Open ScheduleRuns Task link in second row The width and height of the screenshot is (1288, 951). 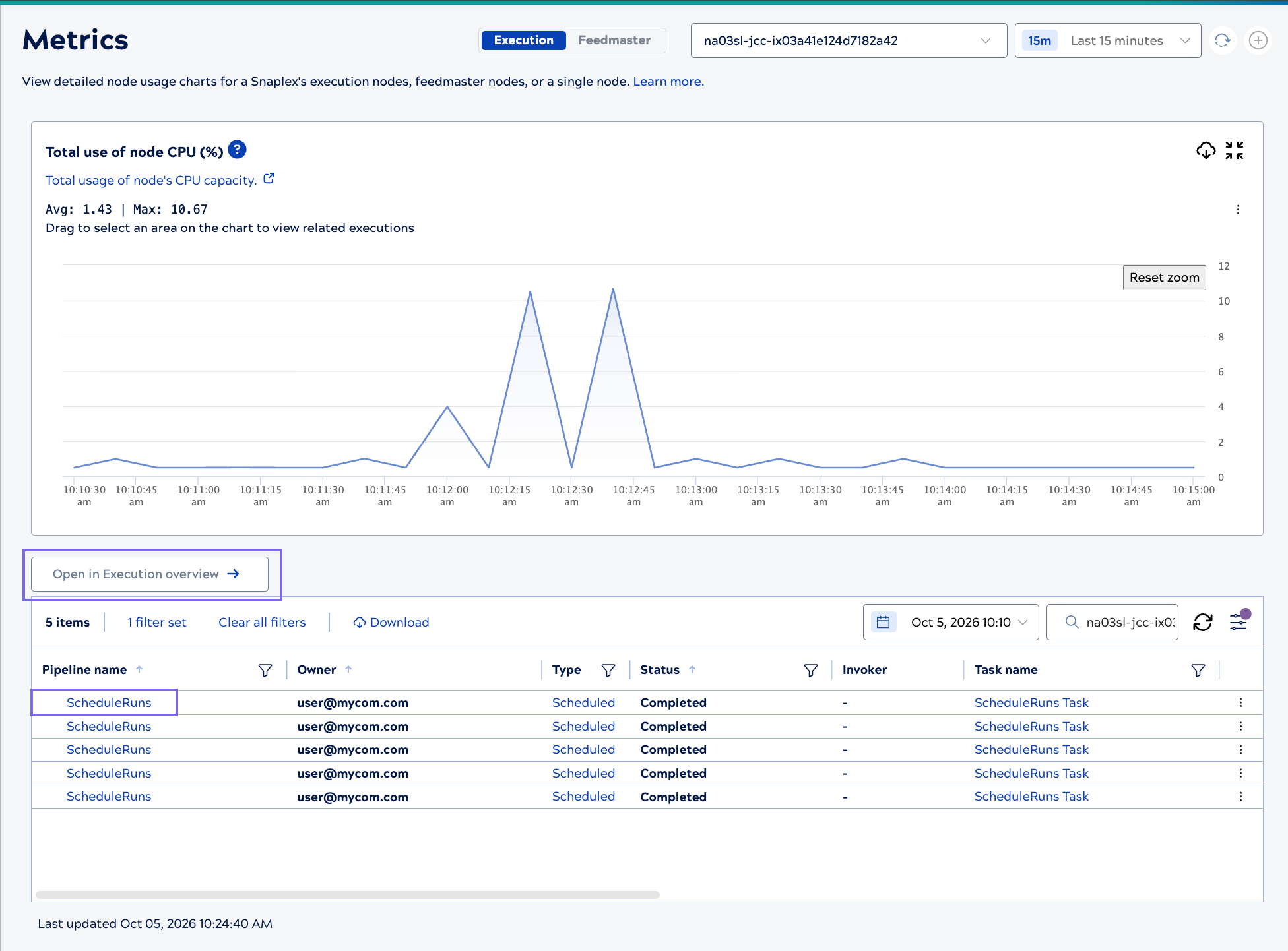tap(1031, 727)
